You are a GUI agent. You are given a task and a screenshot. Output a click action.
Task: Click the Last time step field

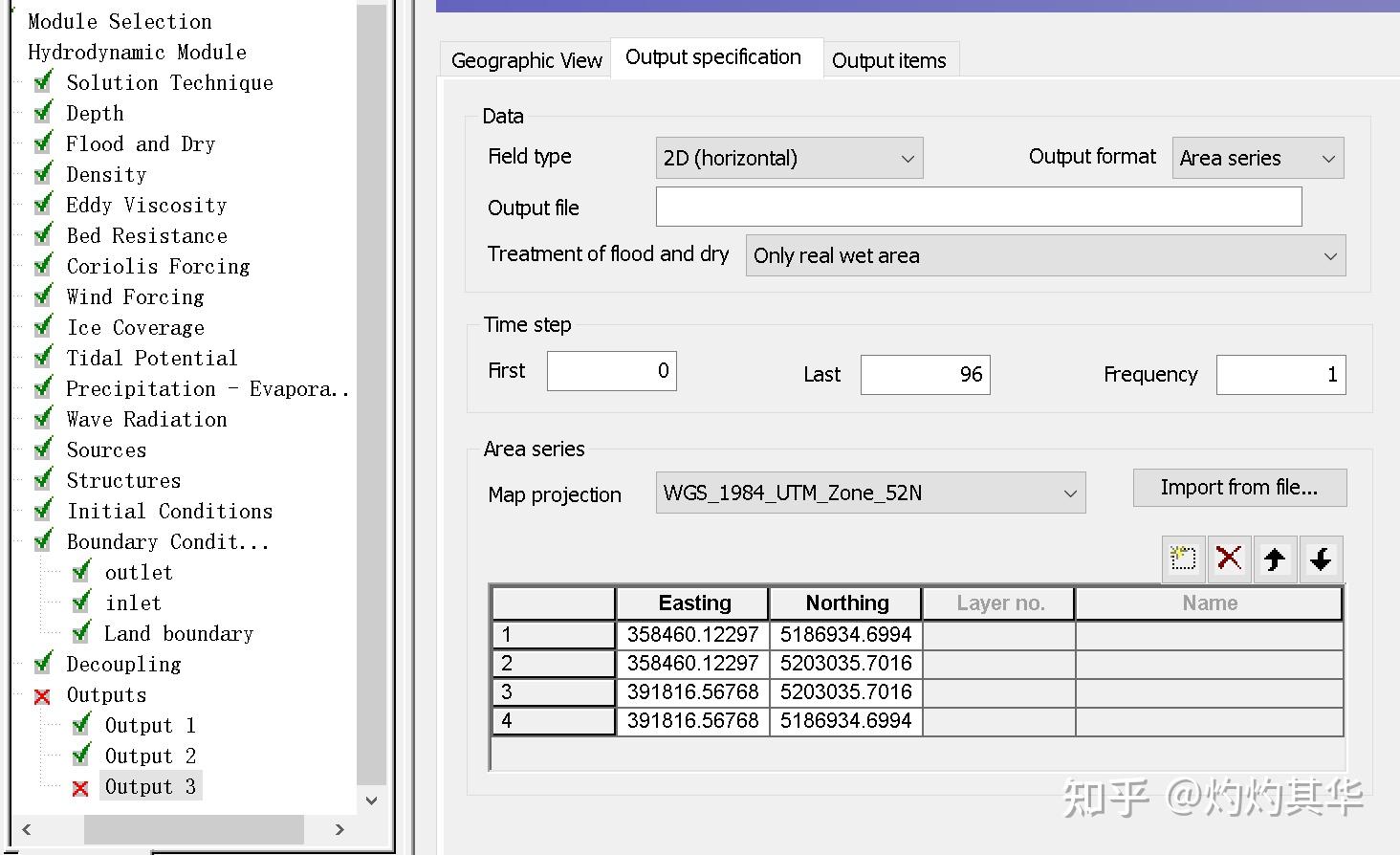[x=925, y=375]
